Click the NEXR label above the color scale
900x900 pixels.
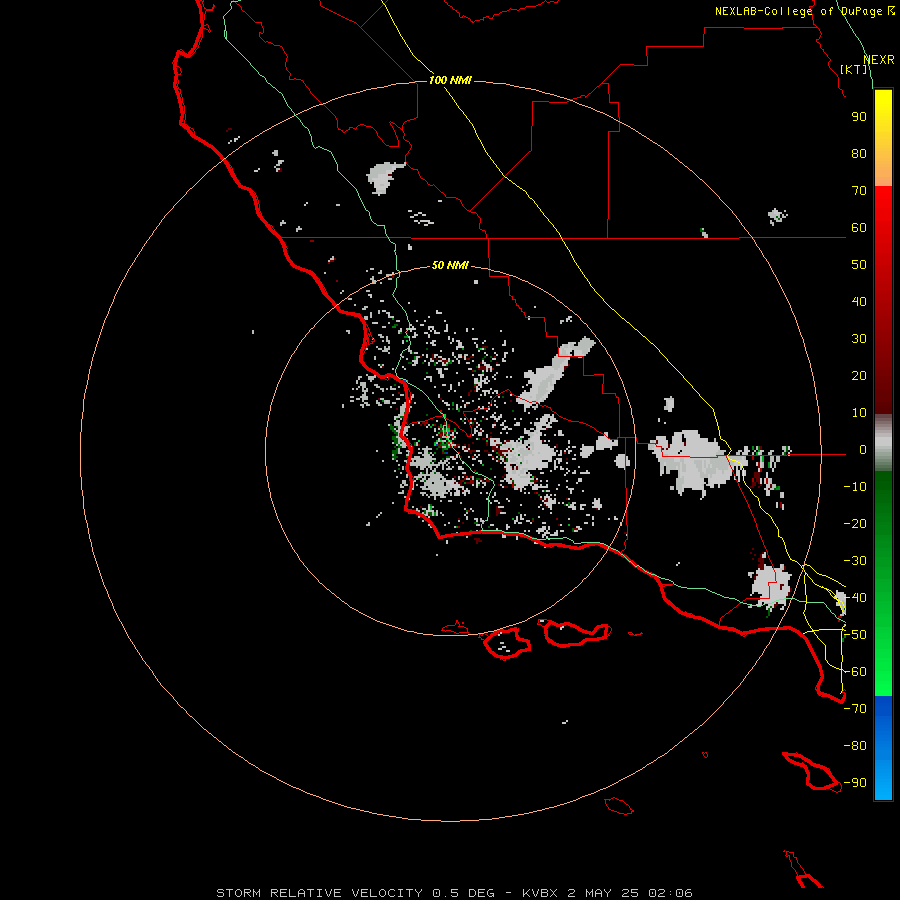(x=879, y=59)
